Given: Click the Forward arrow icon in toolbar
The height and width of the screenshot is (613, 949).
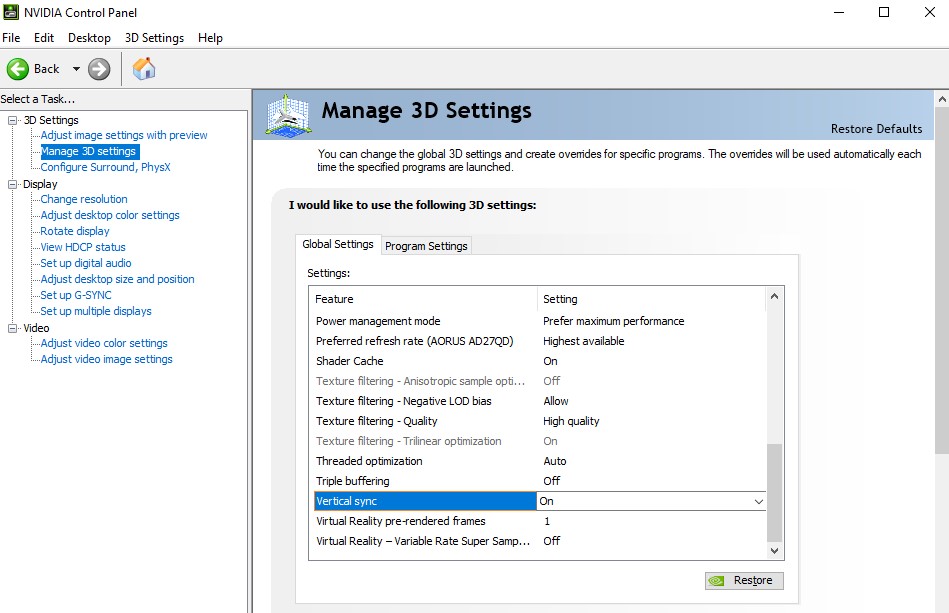Looking at the screenshot, I should point(99,69).
